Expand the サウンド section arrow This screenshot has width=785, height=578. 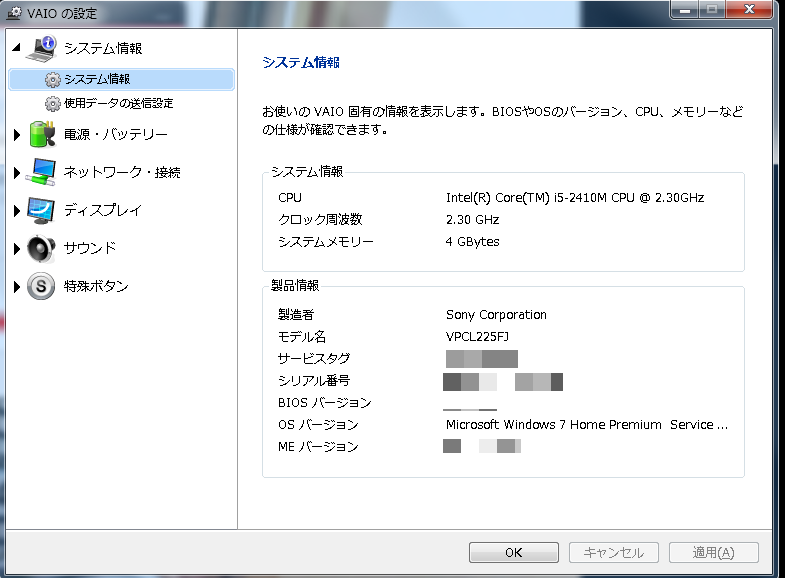click(17, 249)
